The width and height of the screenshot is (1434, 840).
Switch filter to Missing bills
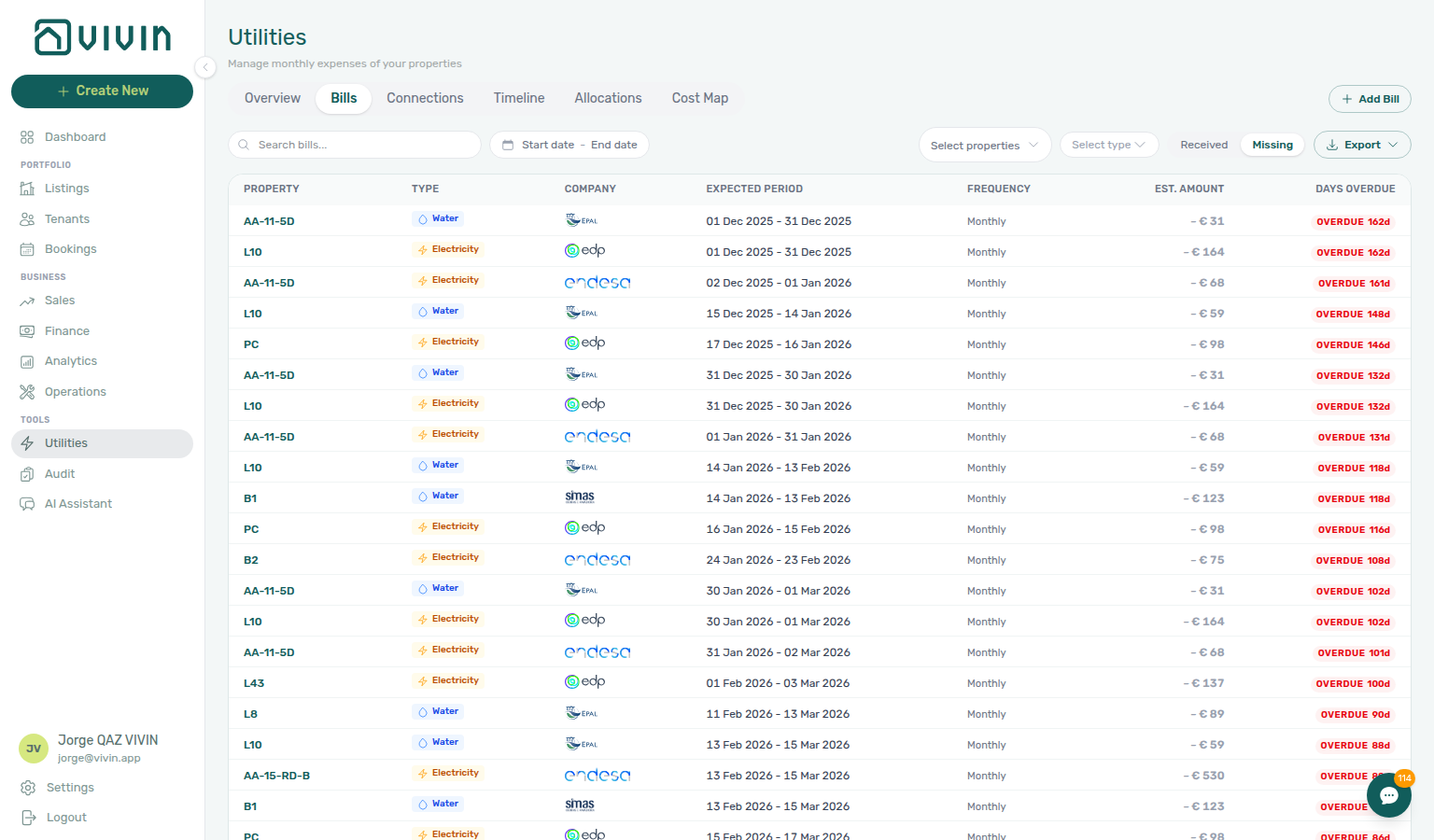[1272, 145]
